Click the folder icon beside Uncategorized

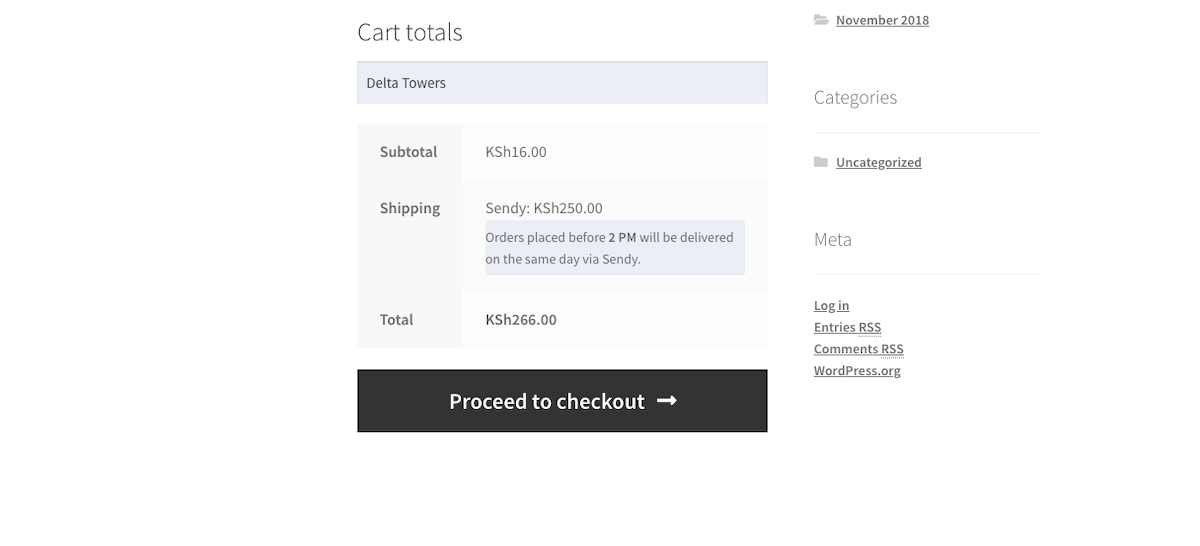pos(821,162)
